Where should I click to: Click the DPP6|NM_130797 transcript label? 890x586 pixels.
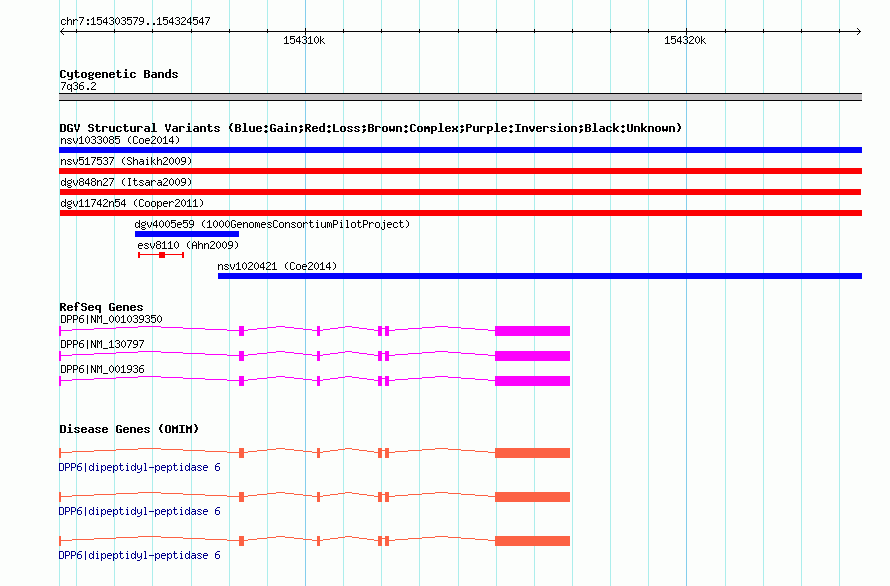coord(102,344)
